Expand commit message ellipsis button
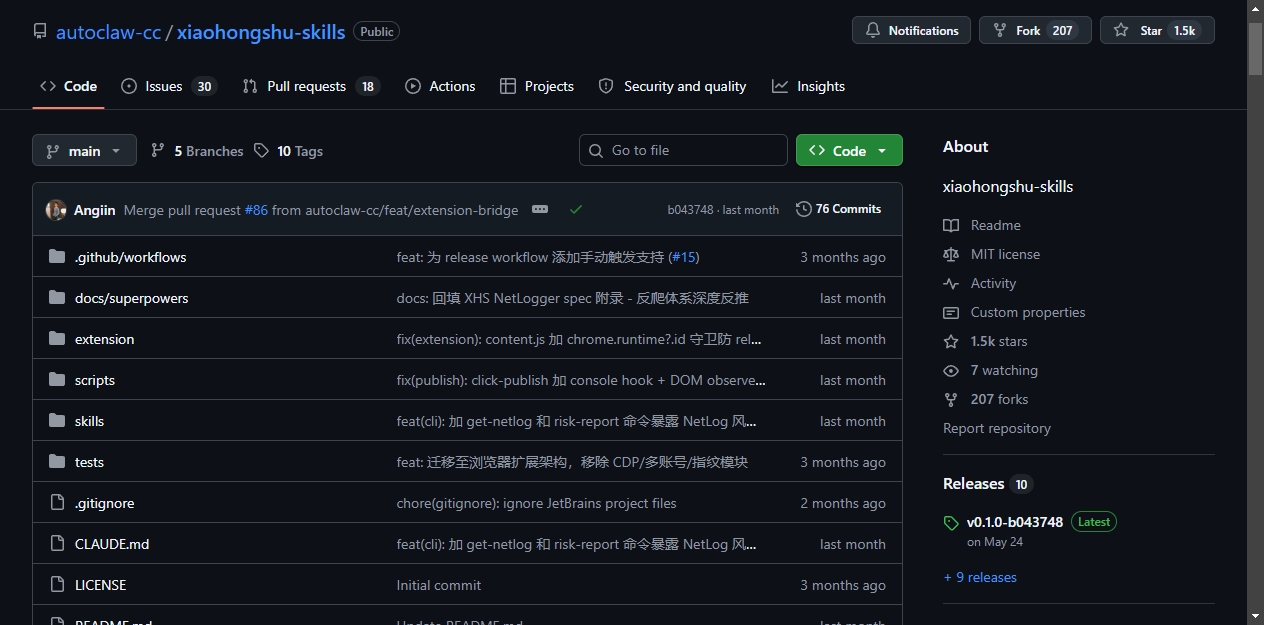Image resolution: width=1264 pixels, height=625 pixels. tap(540, 210)
